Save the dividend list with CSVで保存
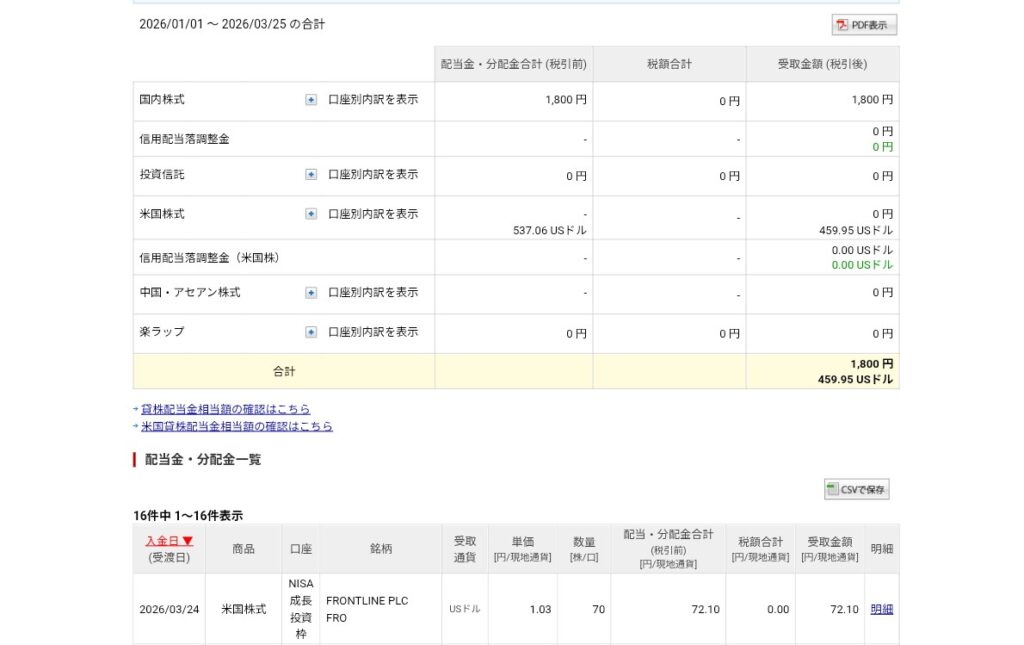1024x645 pixels. click(x=857, y=490)
